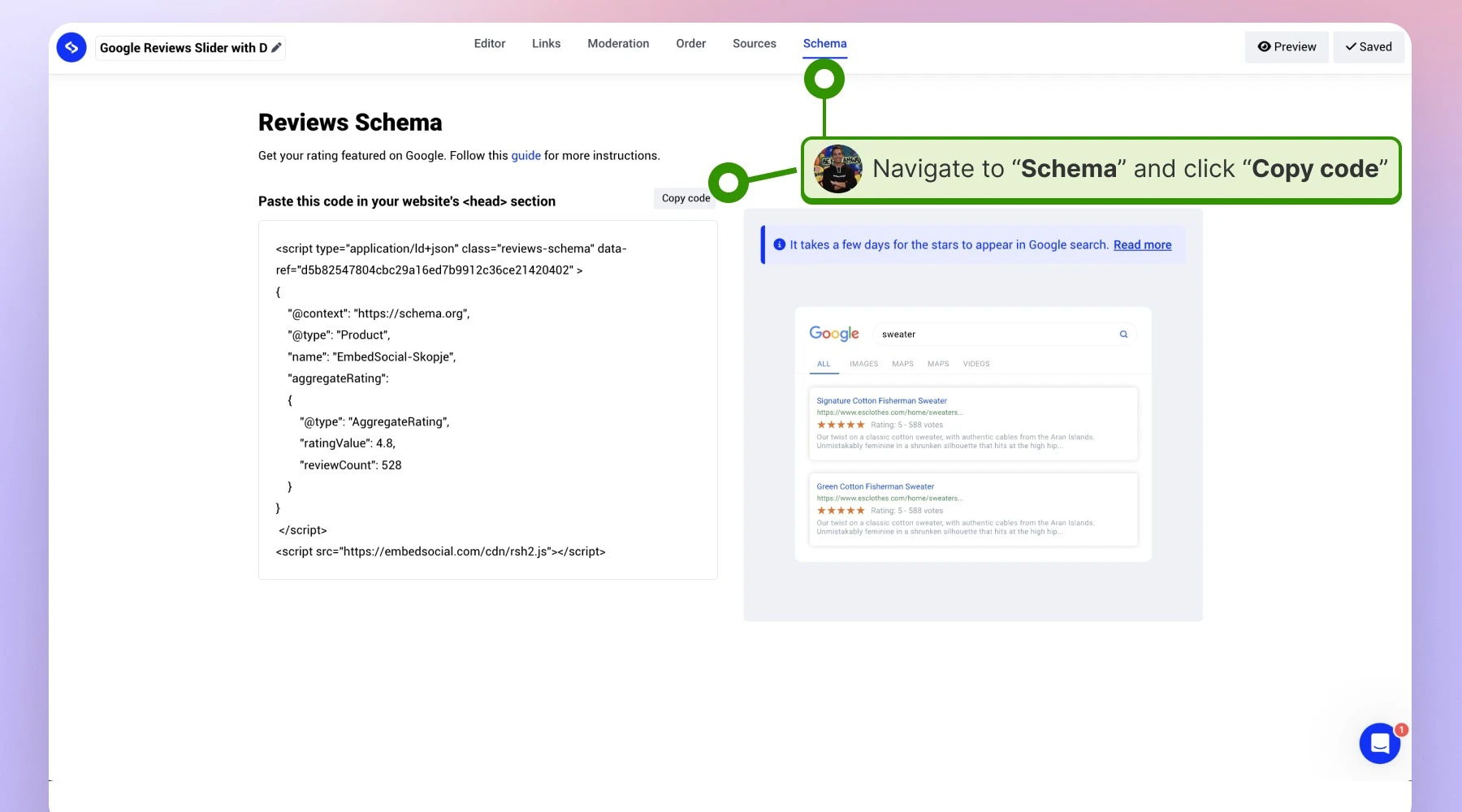Click the Reviews Schema heading
The width and height of the screenshot is (1462, 812).
350,123
